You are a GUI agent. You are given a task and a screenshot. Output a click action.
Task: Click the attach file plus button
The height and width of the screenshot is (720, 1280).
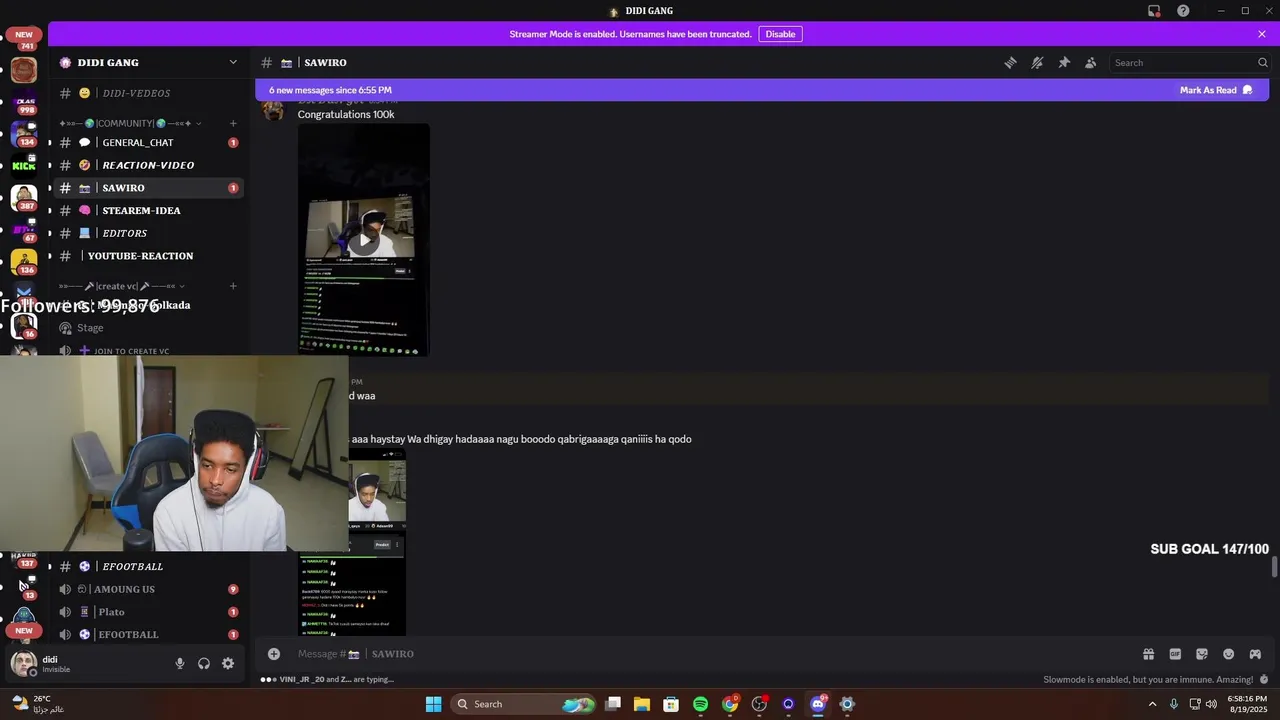tap(273, 654)
